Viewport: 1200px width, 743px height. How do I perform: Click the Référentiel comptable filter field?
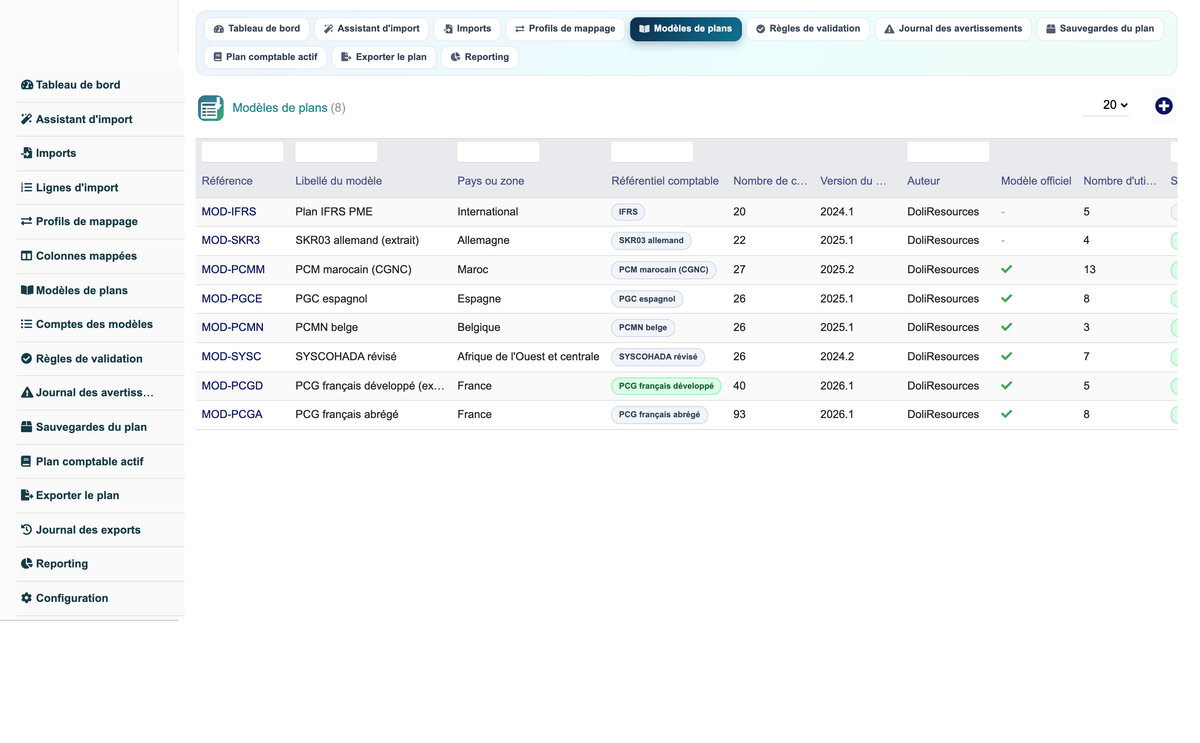point(652,152)
